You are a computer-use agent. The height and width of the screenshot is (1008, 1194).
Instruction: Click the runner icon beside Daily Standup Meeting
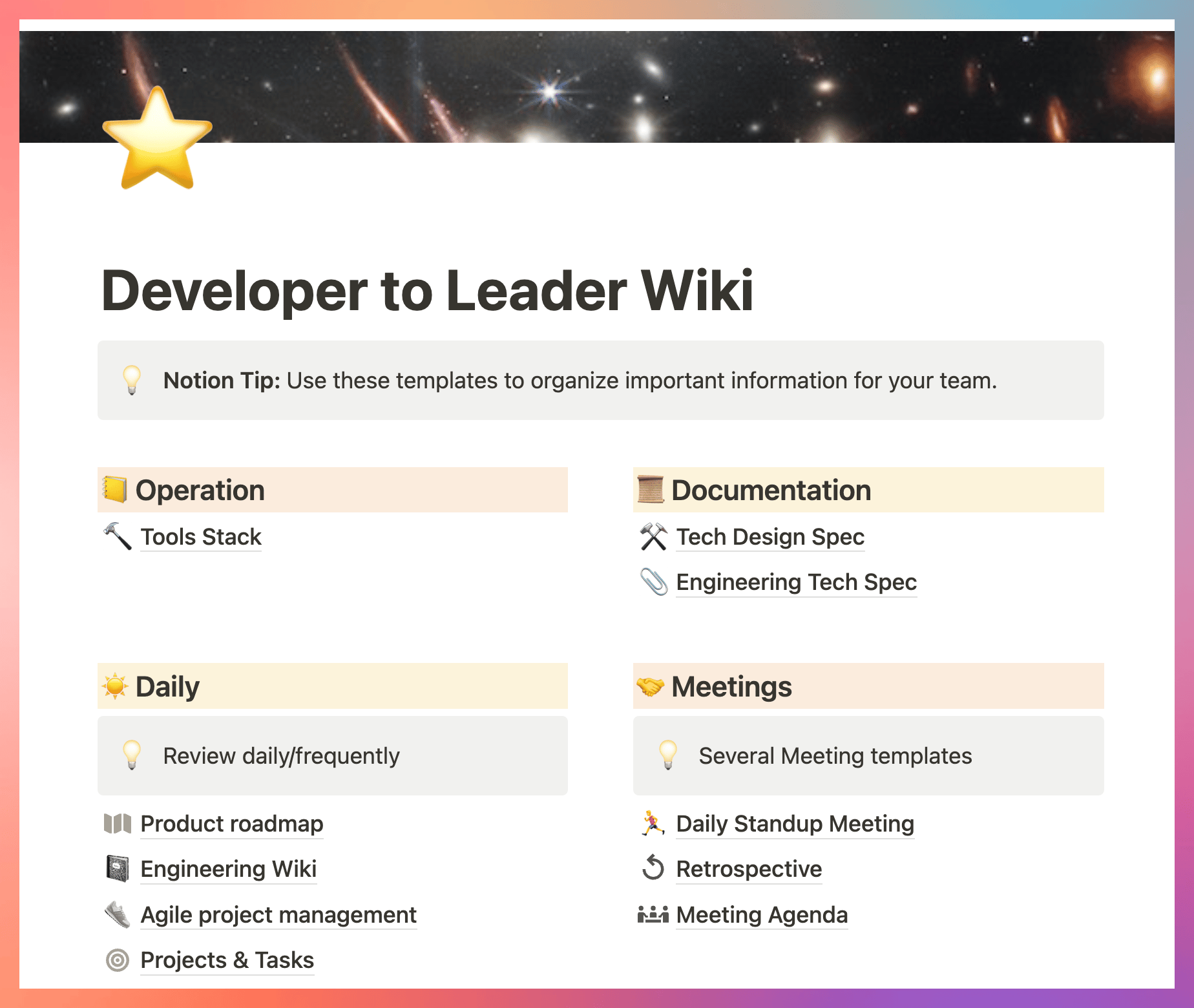click(x=653, y=823)
